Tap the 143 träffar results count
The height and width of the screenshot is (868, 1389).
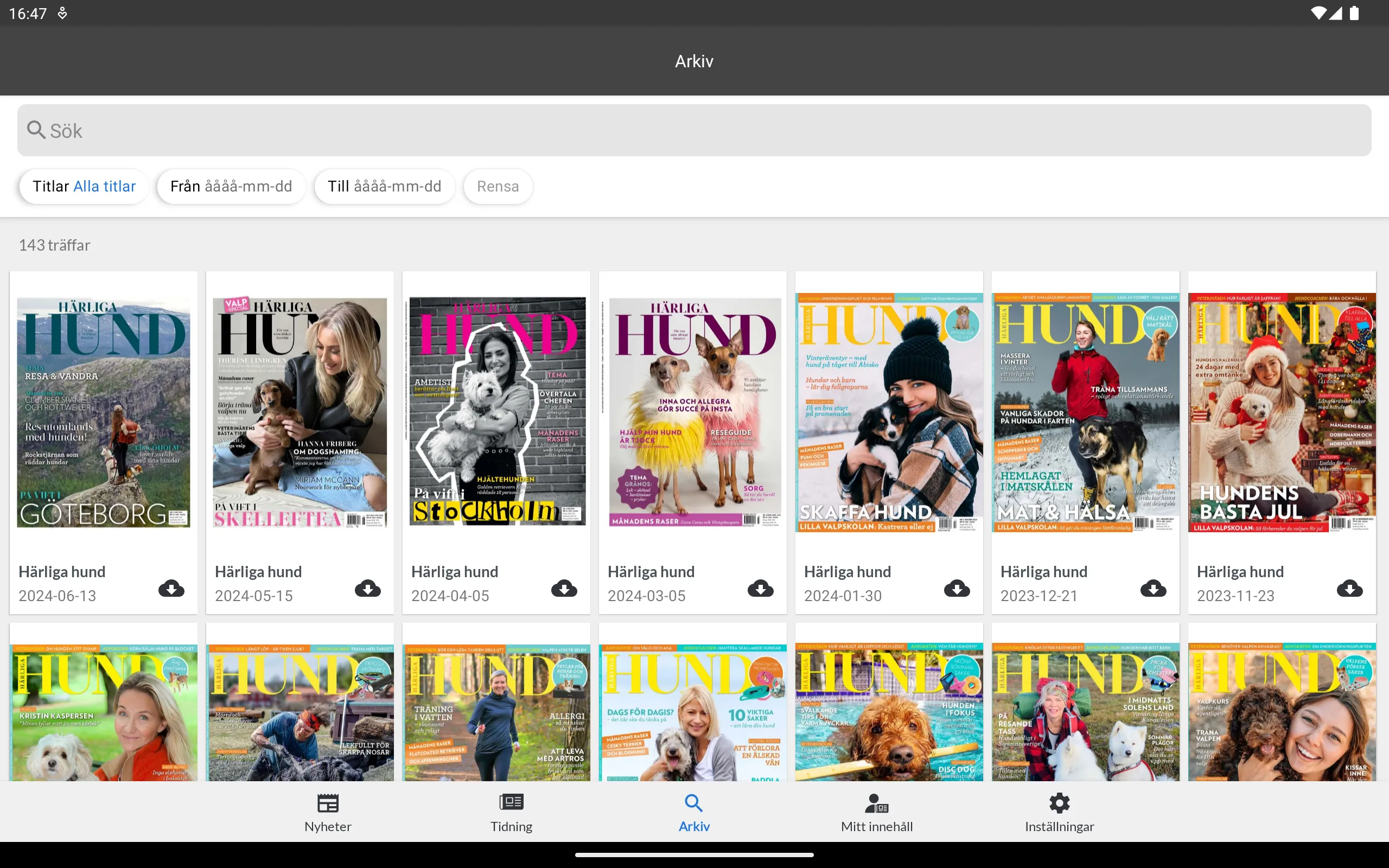pos(54,245)
